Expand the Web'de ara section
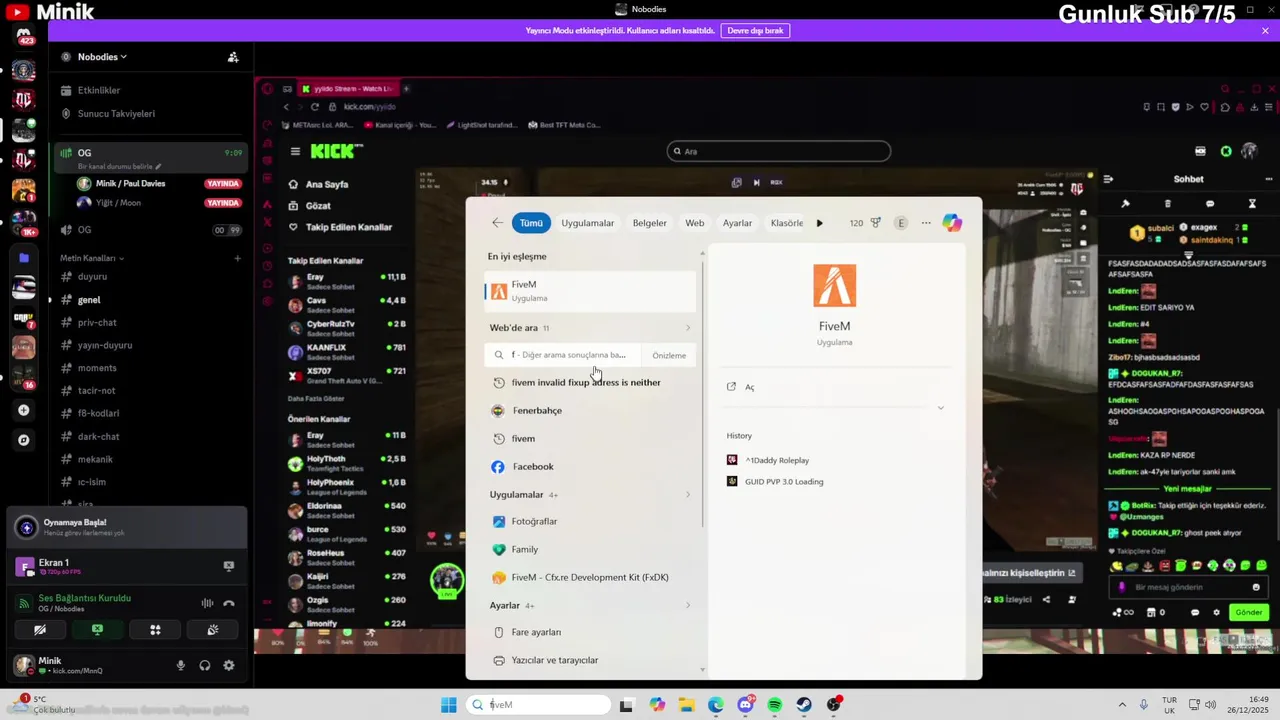Image resolution: width=1280 pixels, height=720 pixels. tap(688, 328)
